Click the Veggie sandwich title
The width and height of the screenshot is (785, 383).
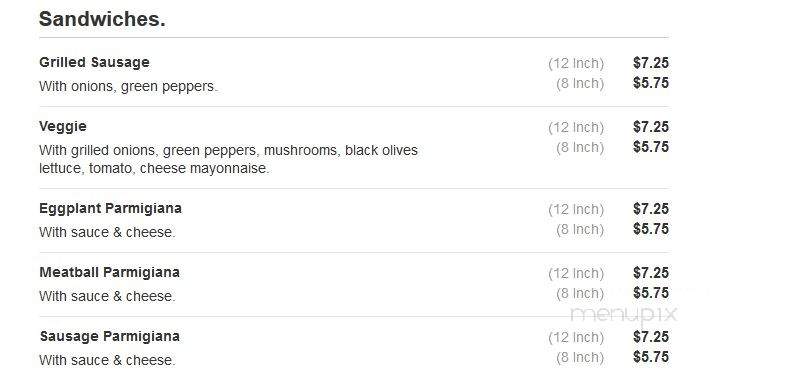click(x=63, y=127)
